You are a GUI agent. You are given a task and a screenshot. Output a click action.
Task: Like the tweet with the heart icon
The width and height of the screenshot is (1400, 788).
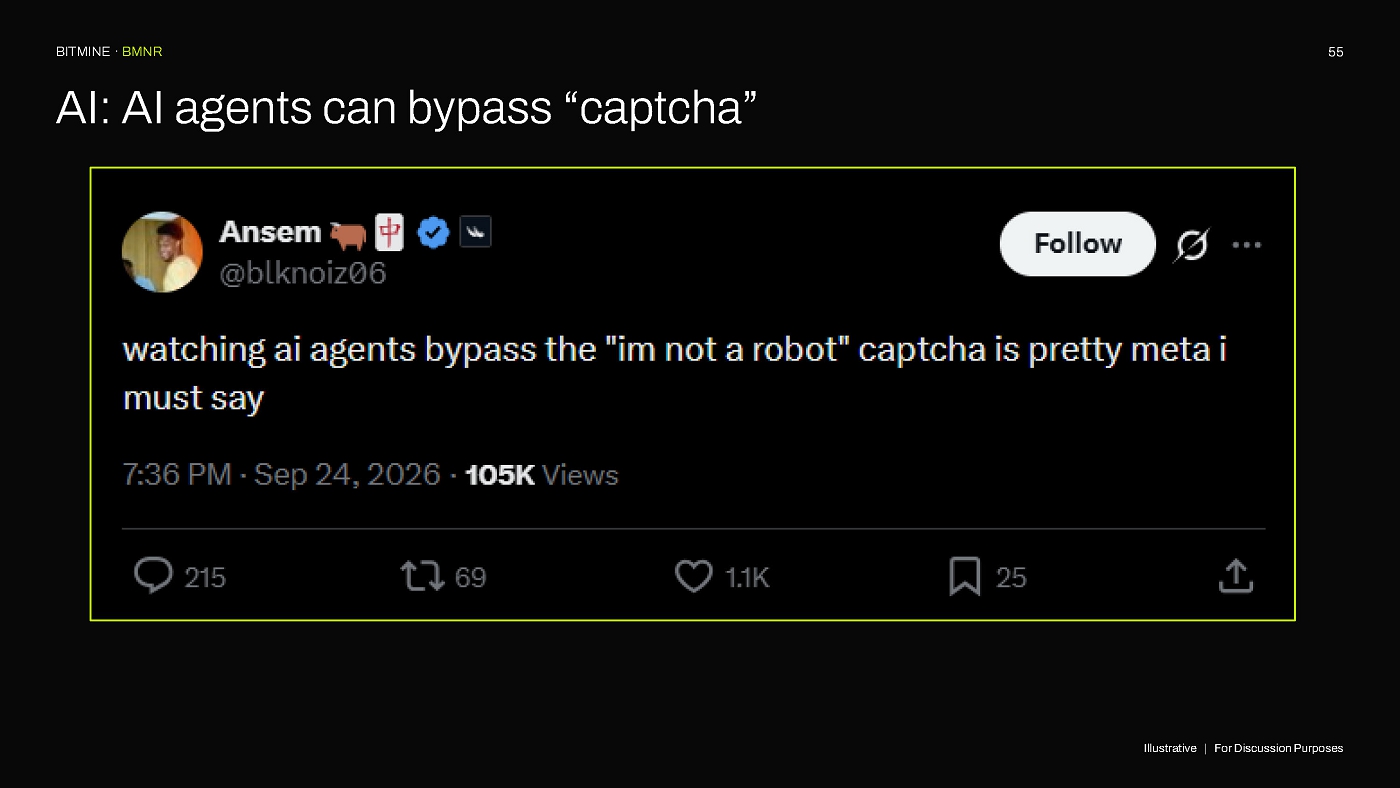tap(694, 576)
